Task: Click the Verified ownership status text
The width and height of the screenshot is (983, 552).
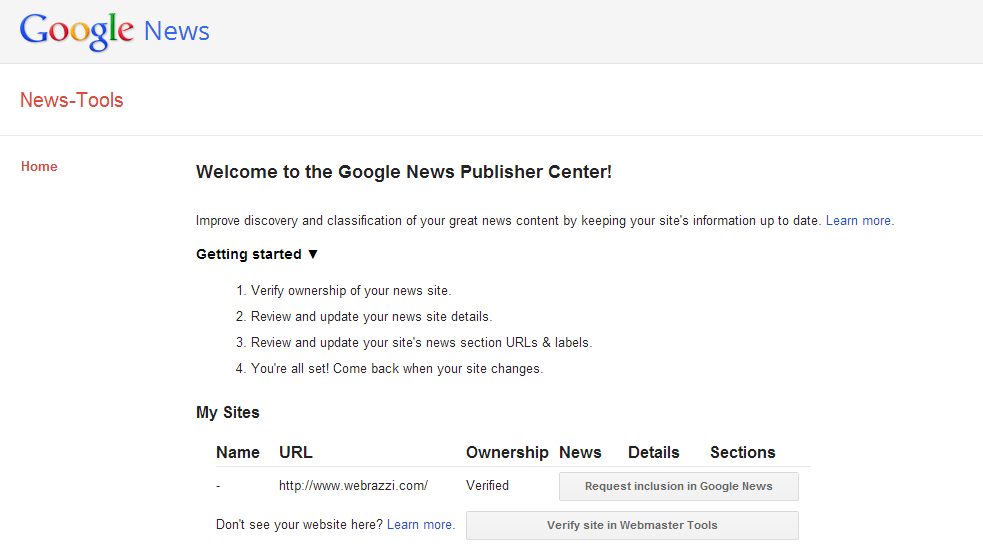Action: pyautogui.click(x=487, y=486)
